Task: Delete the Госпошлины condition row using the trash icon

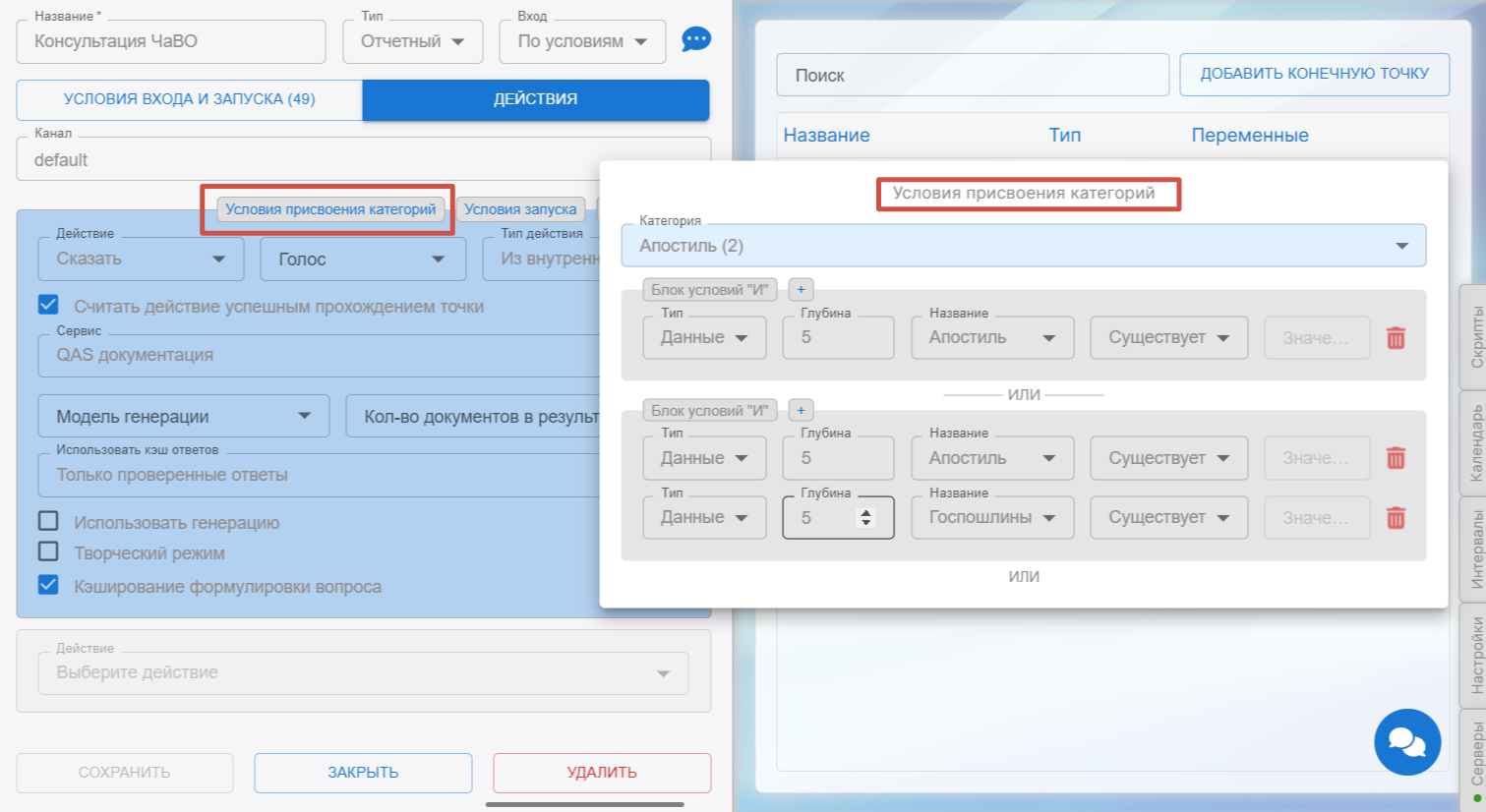Action: pos(1396,518)
